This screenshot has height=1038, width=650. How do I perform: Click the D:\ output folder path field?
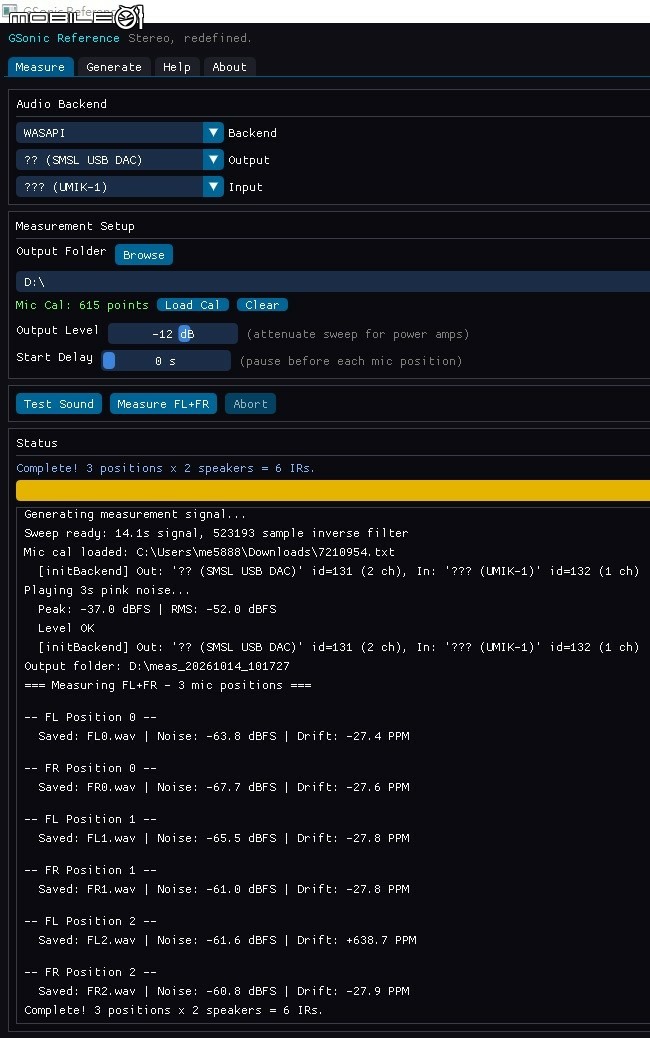click(x=333, y=282)
